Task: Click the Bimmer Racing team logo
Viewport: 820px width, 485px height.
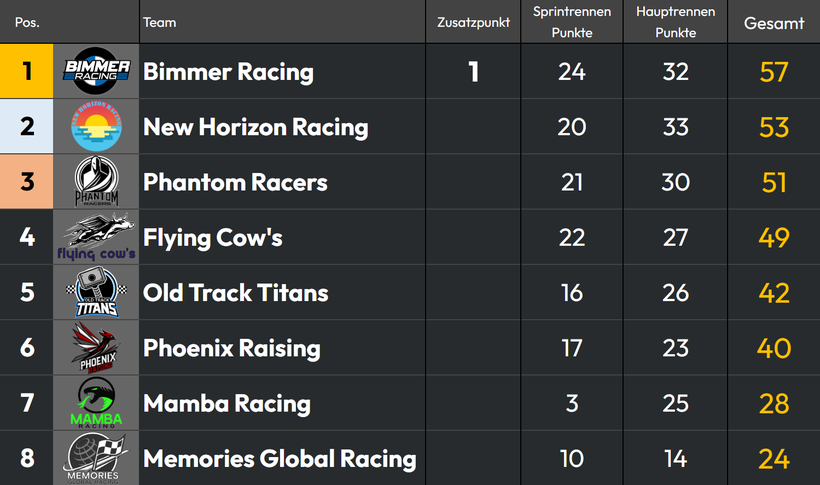Action: click(x=96, y=71)
